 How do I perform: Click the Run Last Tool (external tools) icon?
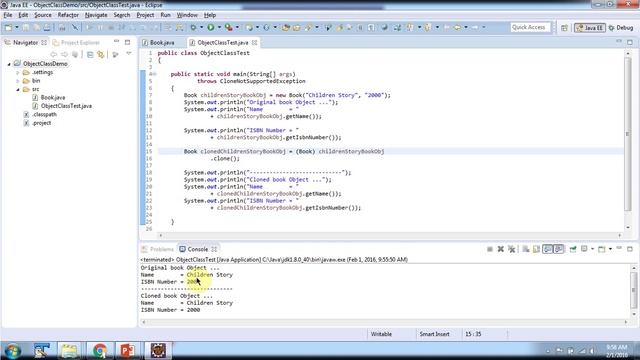(x=229, y=27)
